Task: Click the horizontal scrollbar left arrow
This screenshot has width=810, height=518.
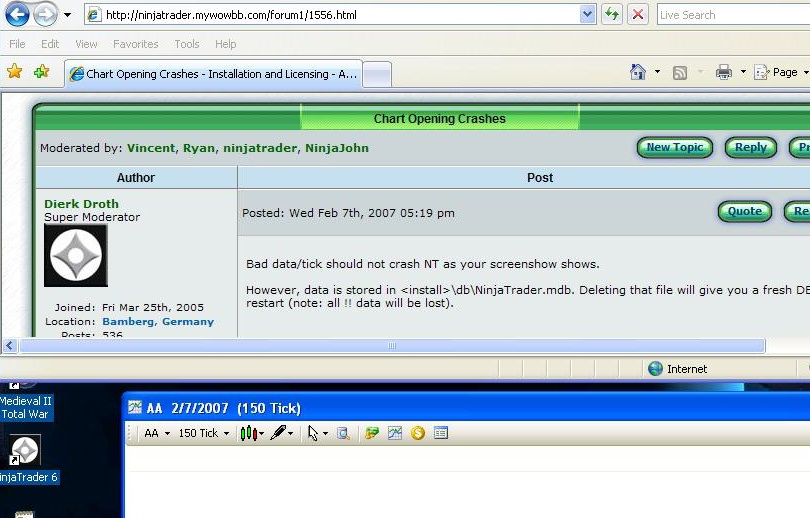Action: (x=10, y=346)
